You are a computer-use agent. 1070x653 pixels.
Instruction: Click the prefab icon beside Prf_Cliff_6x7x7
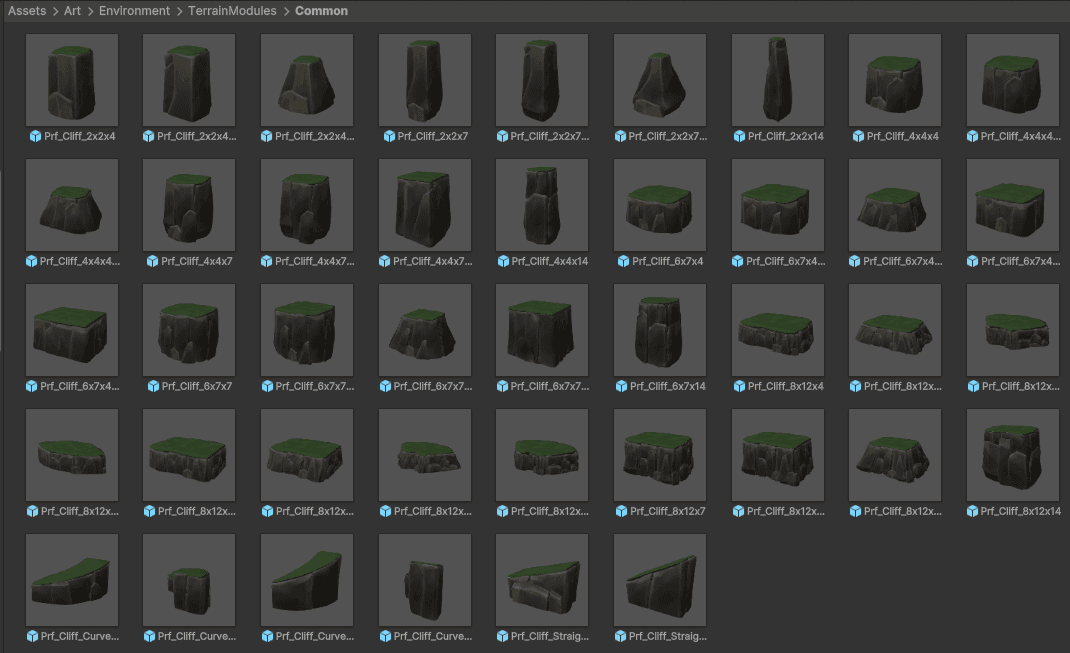pos(153,386)
